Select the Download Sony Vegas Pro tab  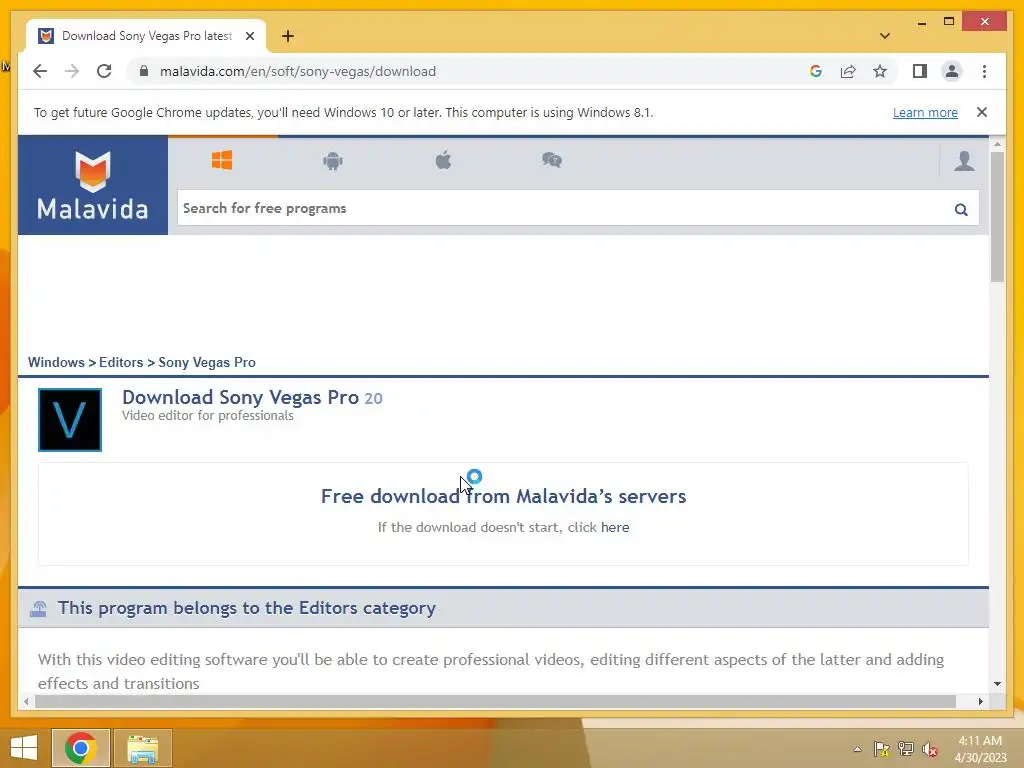(146, 36)
